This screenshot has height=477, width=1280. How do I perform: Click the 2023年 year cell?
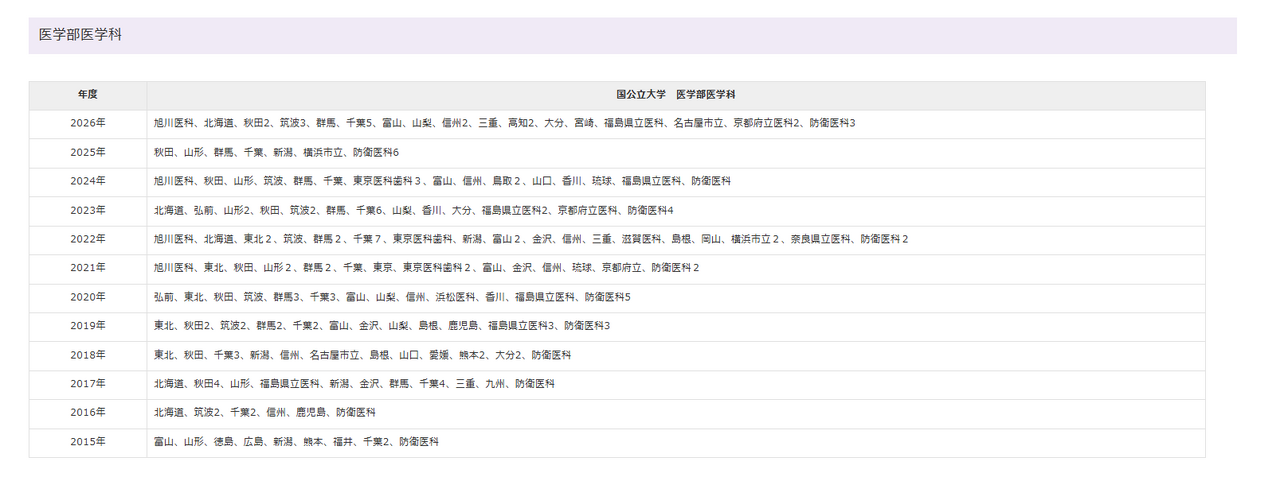click(x=88, y=210)
